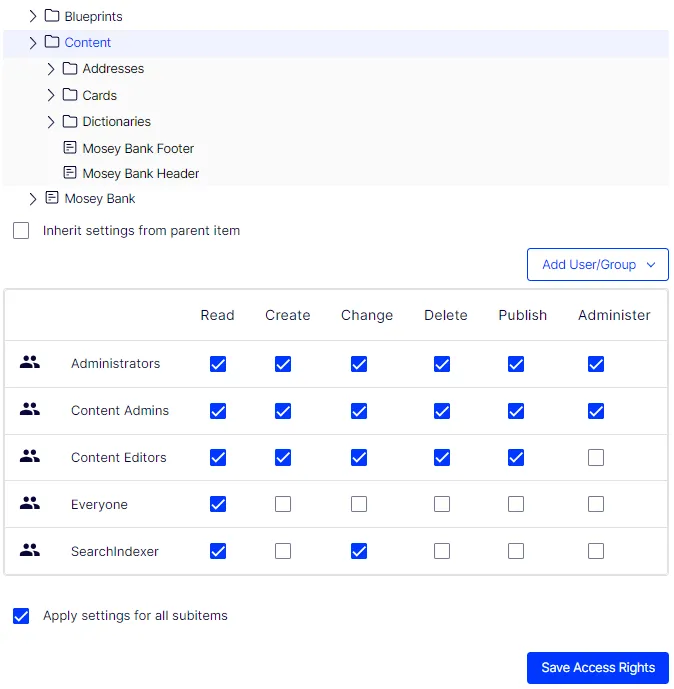This screenshot has height=689, width=674.
Task: Click the Delete column header
Action: 446,315
